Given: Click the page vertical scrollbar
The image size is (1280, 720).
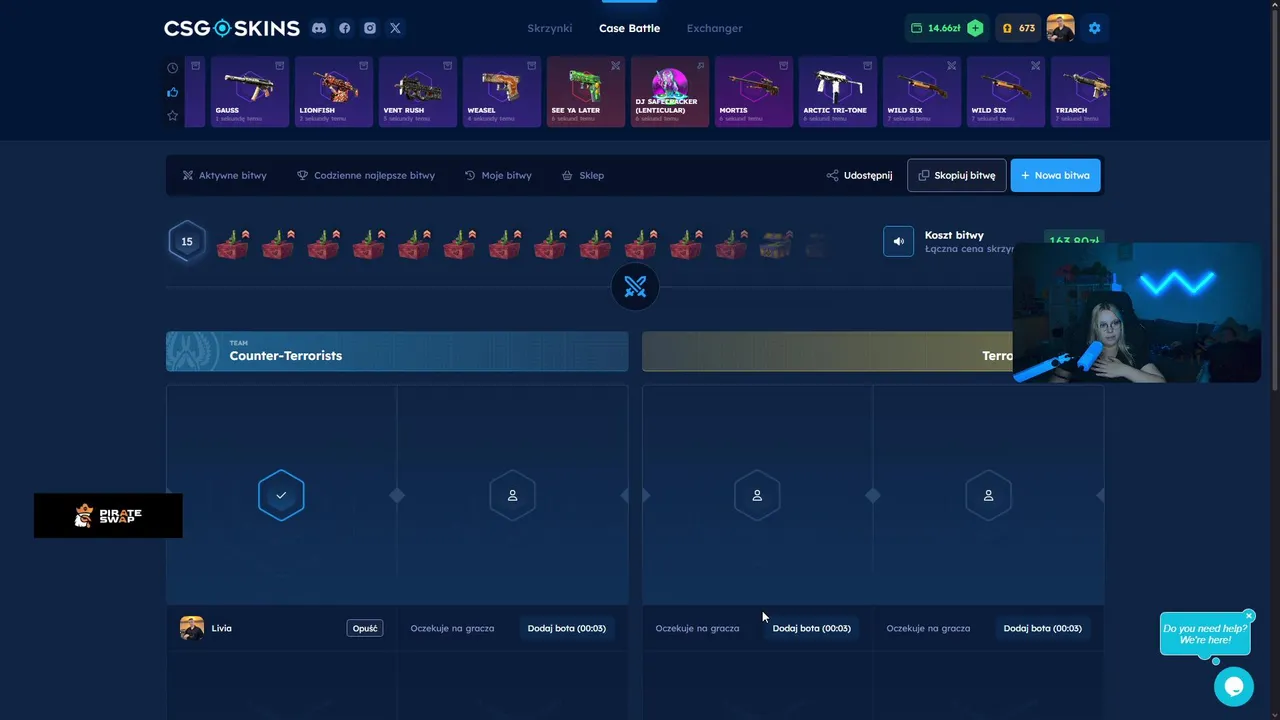Looking at the screenshot, I should tap(1275, 200).
